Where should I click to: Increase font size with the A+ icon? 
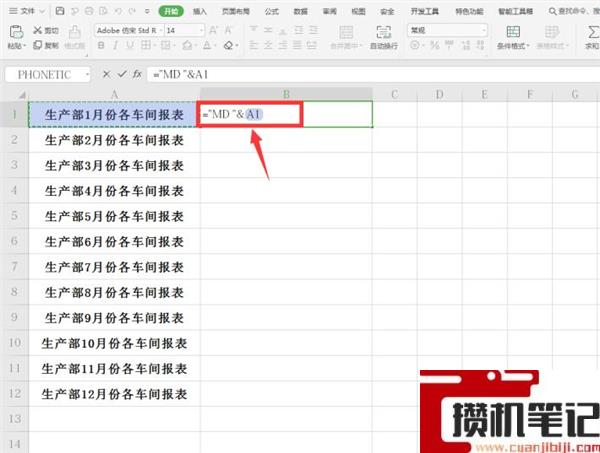tap(214, 30)
